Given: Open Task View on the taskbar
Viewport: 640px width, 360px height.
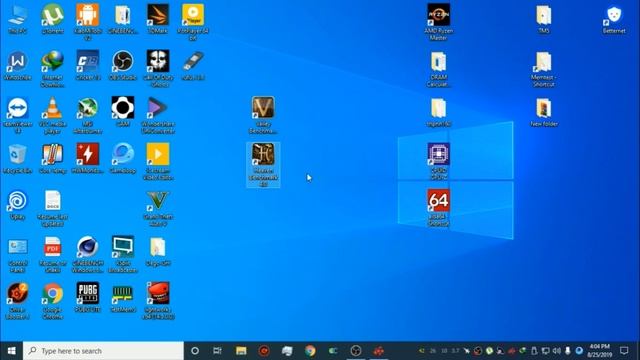Looking at the screenshot, I should pyautogui.click(x=218, y=351).
